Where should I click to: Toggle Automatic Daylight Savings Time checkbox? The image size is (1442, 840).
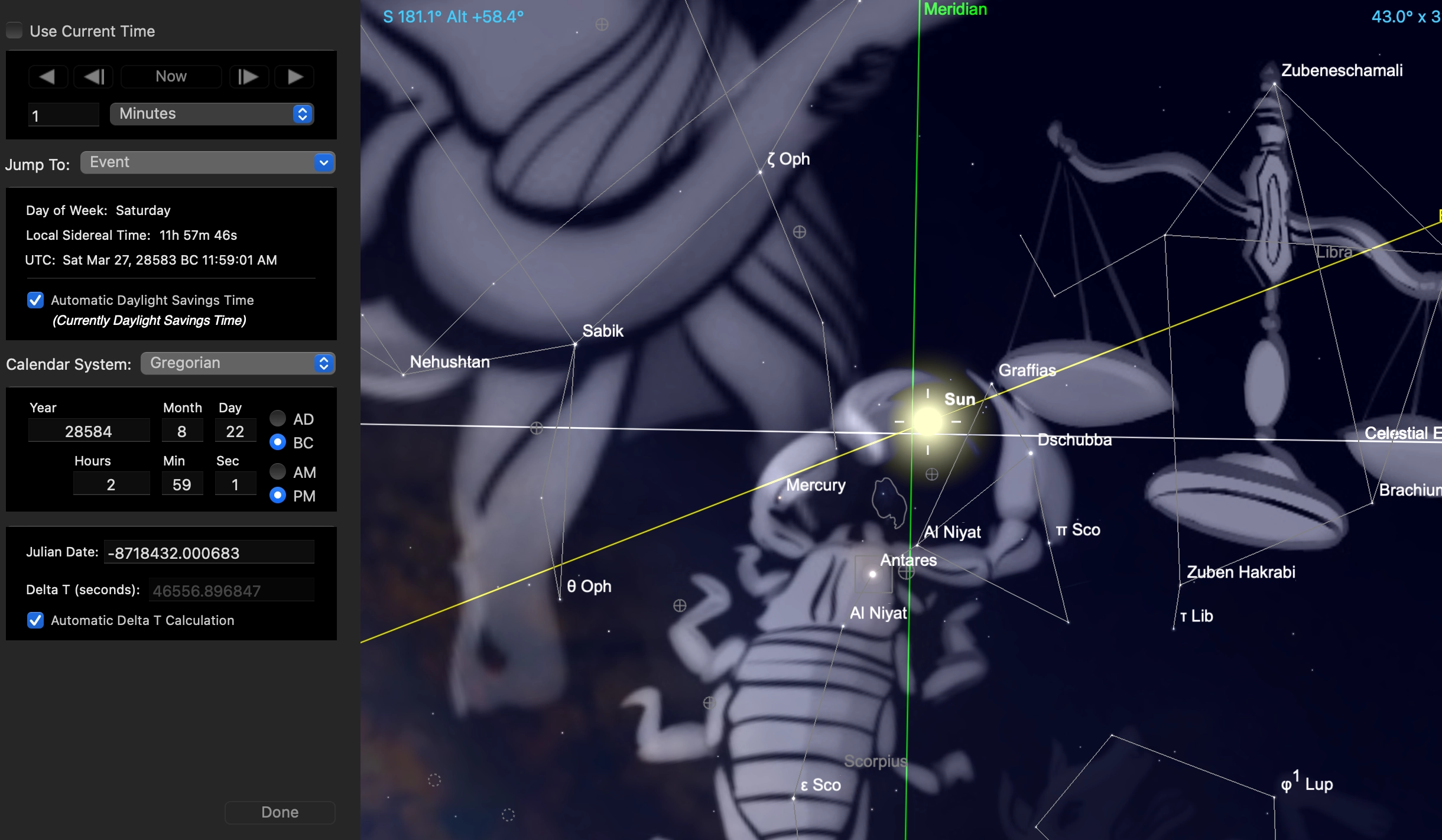[35, 300]
